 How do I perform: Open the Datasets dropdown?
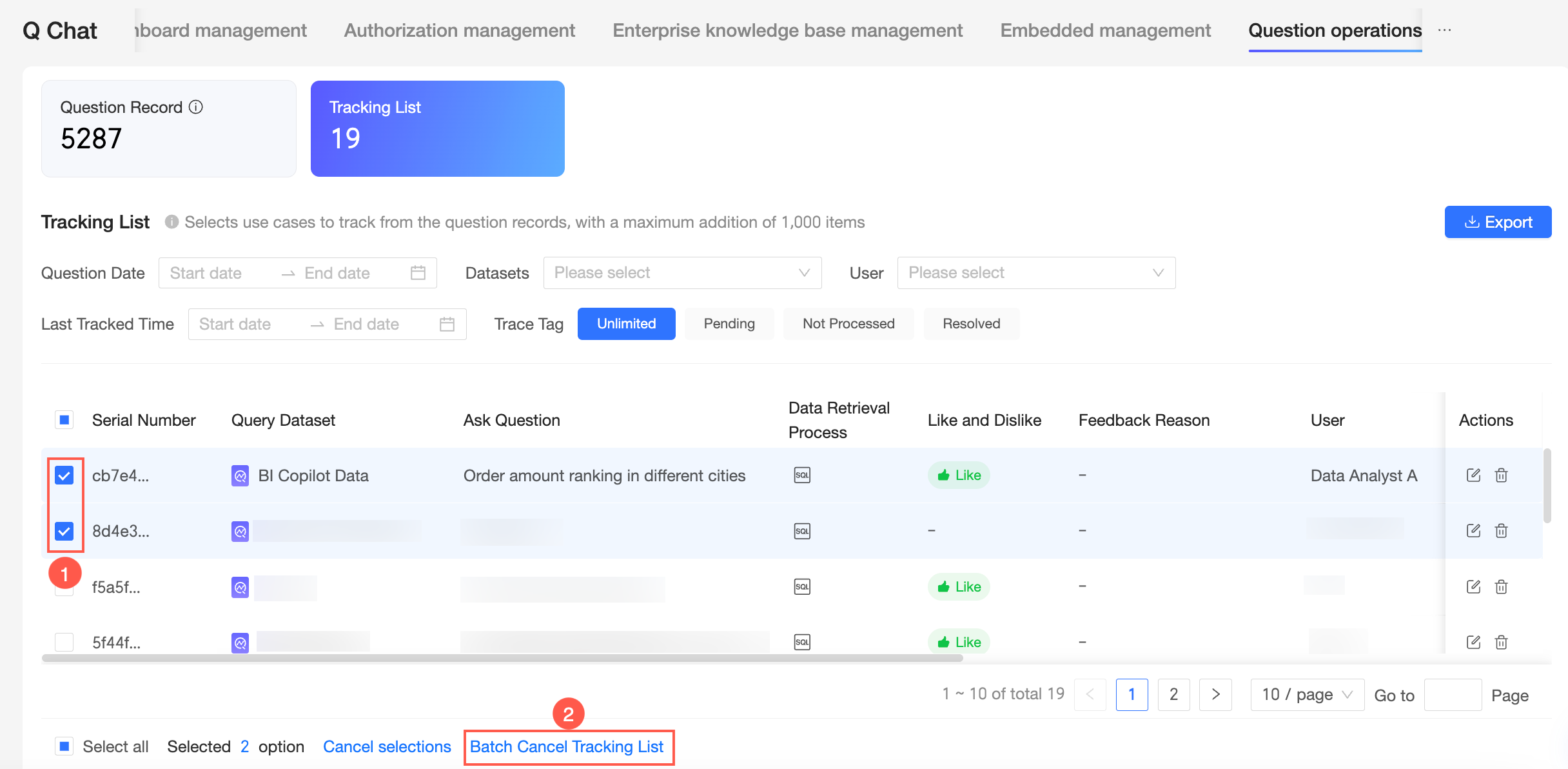(x=682, y=273)
